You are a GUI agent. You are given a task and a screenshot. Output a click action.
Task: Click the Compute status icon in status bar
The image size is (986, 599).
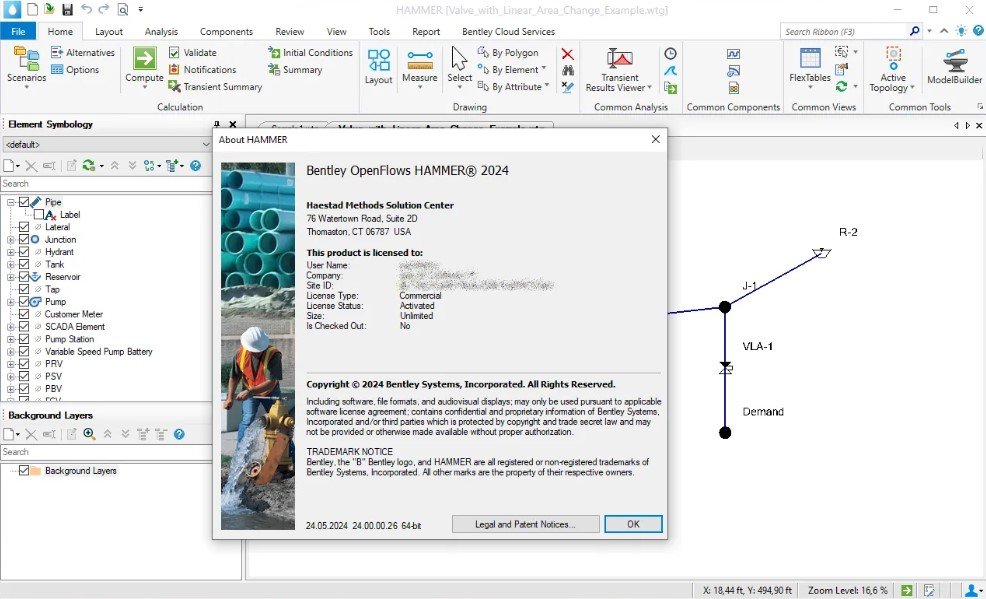[906, 590]
